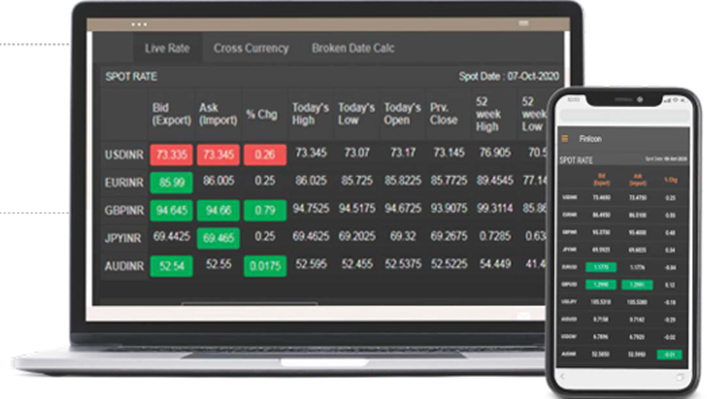Click the % Chg column header on laptop
The height and width of the screenshot is (399, 707).
(262, 114)
